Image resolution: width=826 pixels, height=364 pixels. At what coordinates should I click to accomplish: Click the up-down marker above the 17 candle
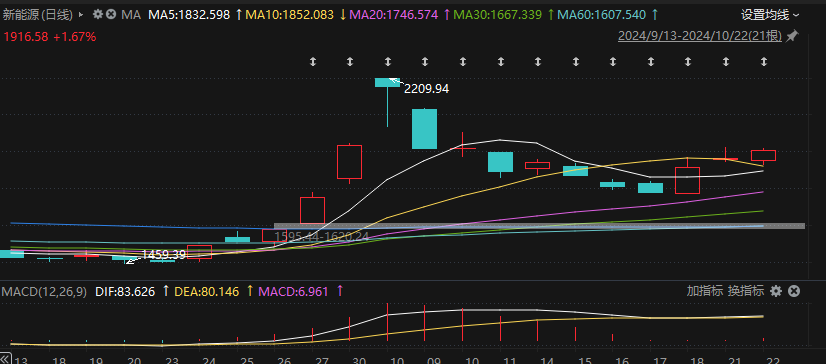tap(651, 62)
